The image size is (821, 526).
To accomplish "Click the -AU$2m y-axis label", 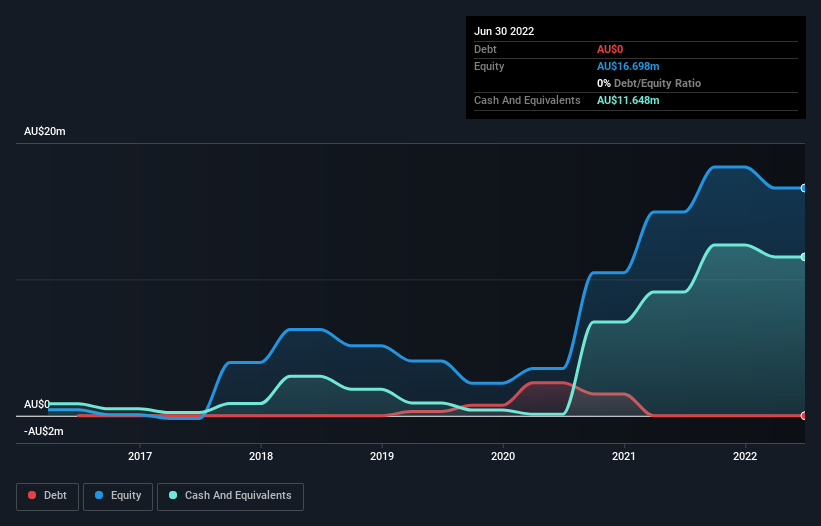I will tap(43, 431).
